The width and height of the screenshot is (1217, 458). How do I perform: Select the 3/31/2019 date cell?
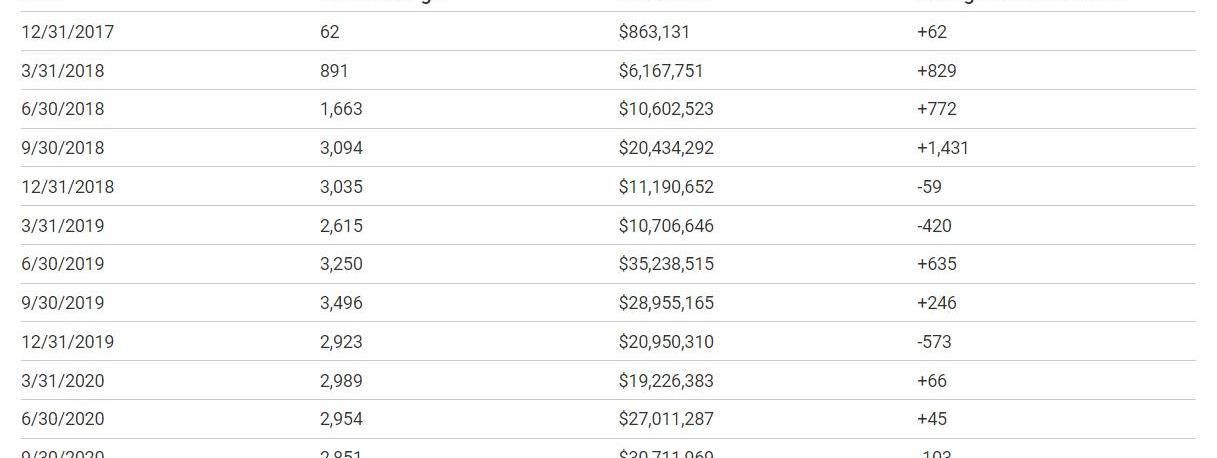(62, 226)
